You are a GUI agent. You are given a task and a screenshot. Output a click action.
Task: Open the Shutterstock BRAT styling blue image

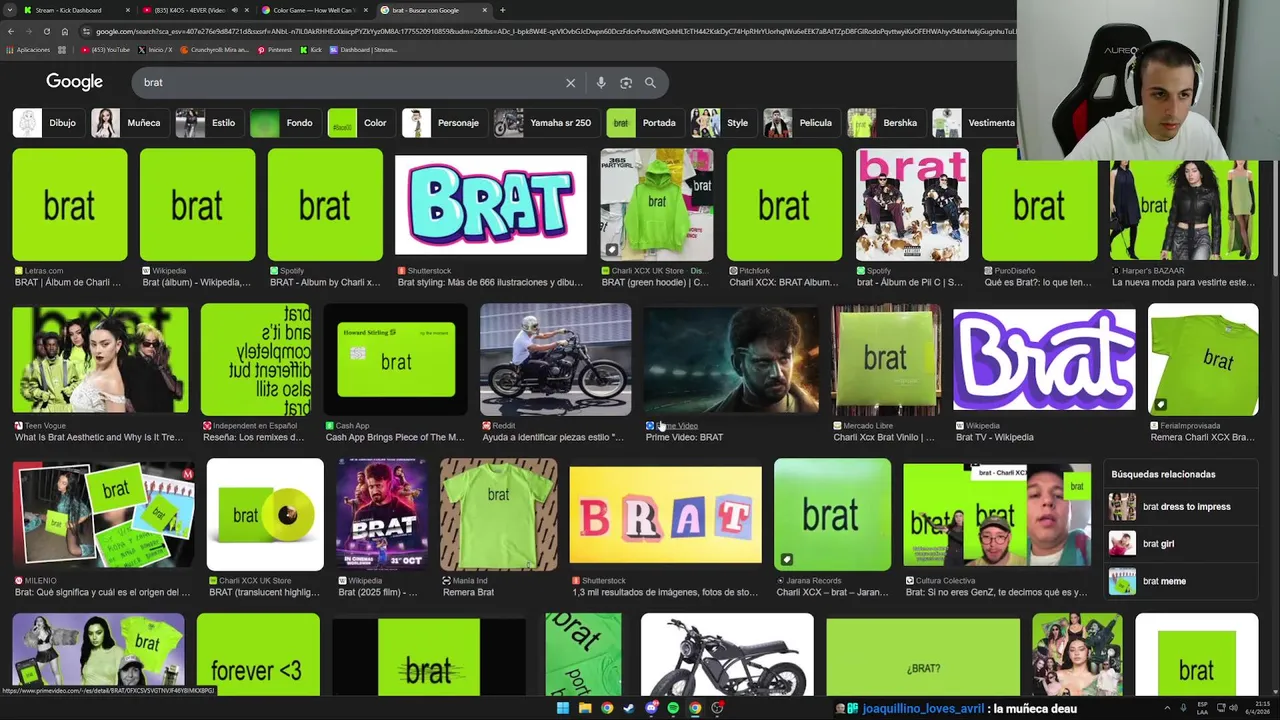(x=491, y=205)
